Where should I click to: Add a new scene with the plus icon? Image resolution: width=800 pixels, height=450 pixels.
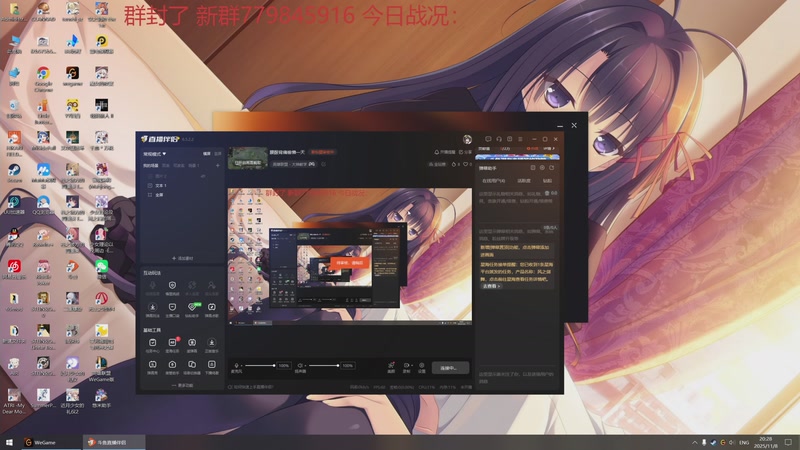(218, 165)
